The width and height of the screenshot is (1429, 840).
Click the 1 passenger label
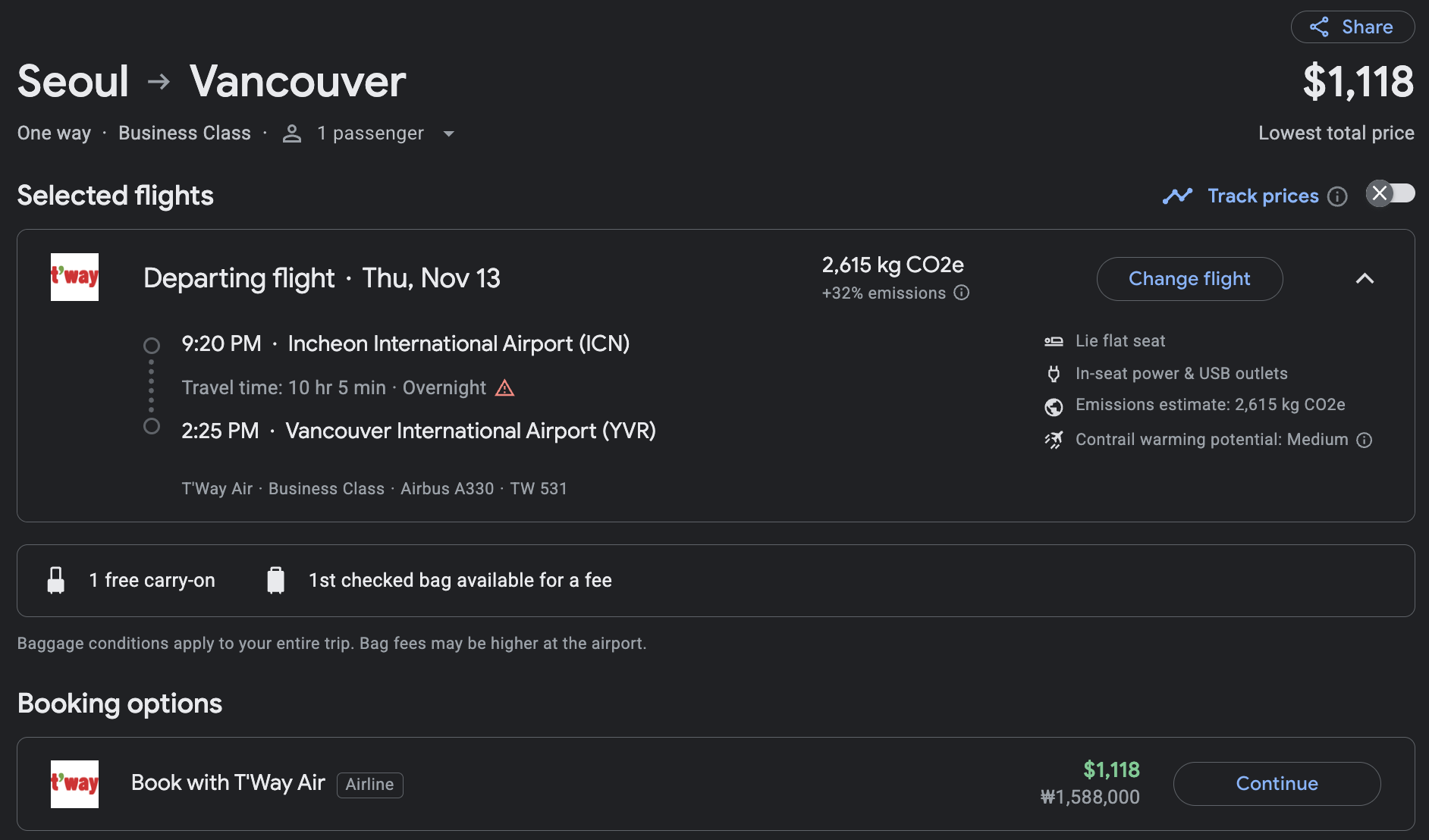pyautogui.click(x=370, y=133)
